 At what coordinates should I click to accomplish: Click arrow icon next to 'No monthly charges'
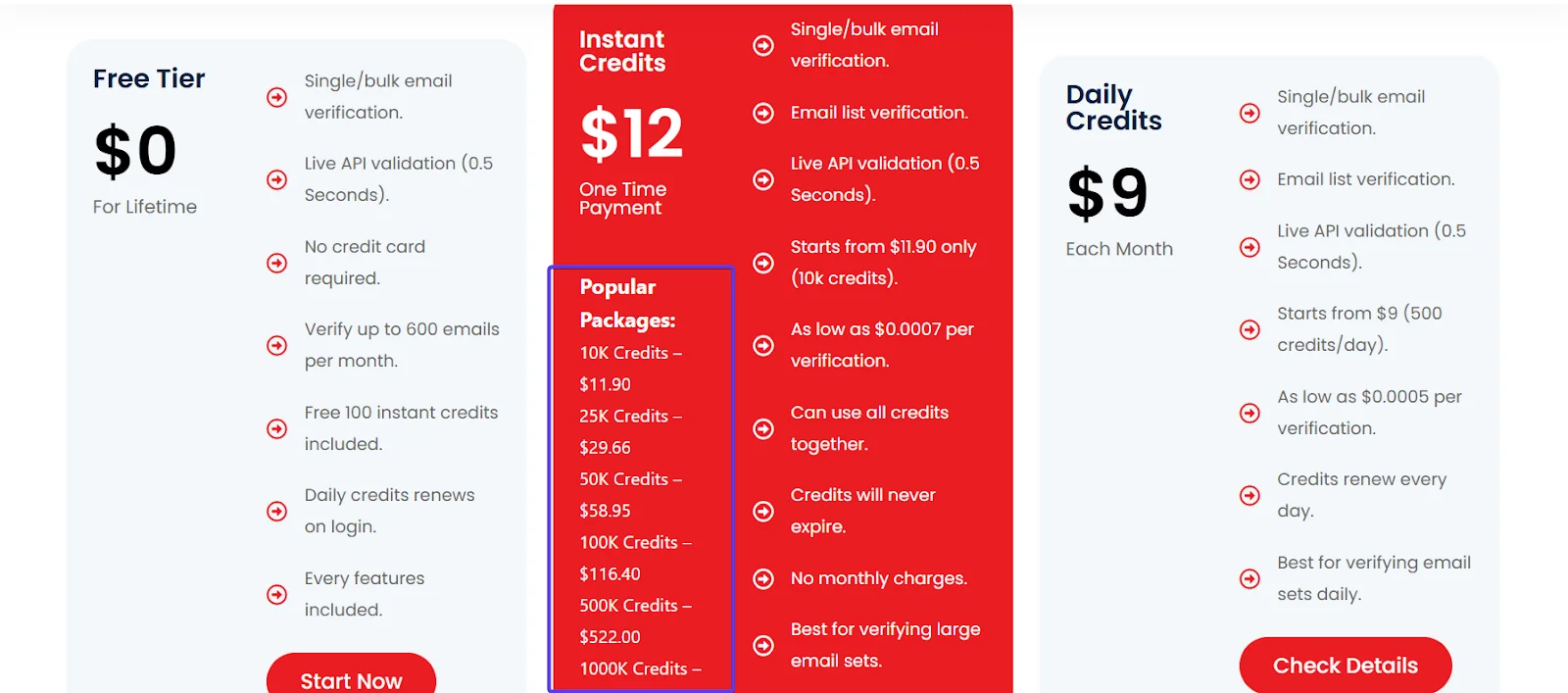click(x=763, y=578)
